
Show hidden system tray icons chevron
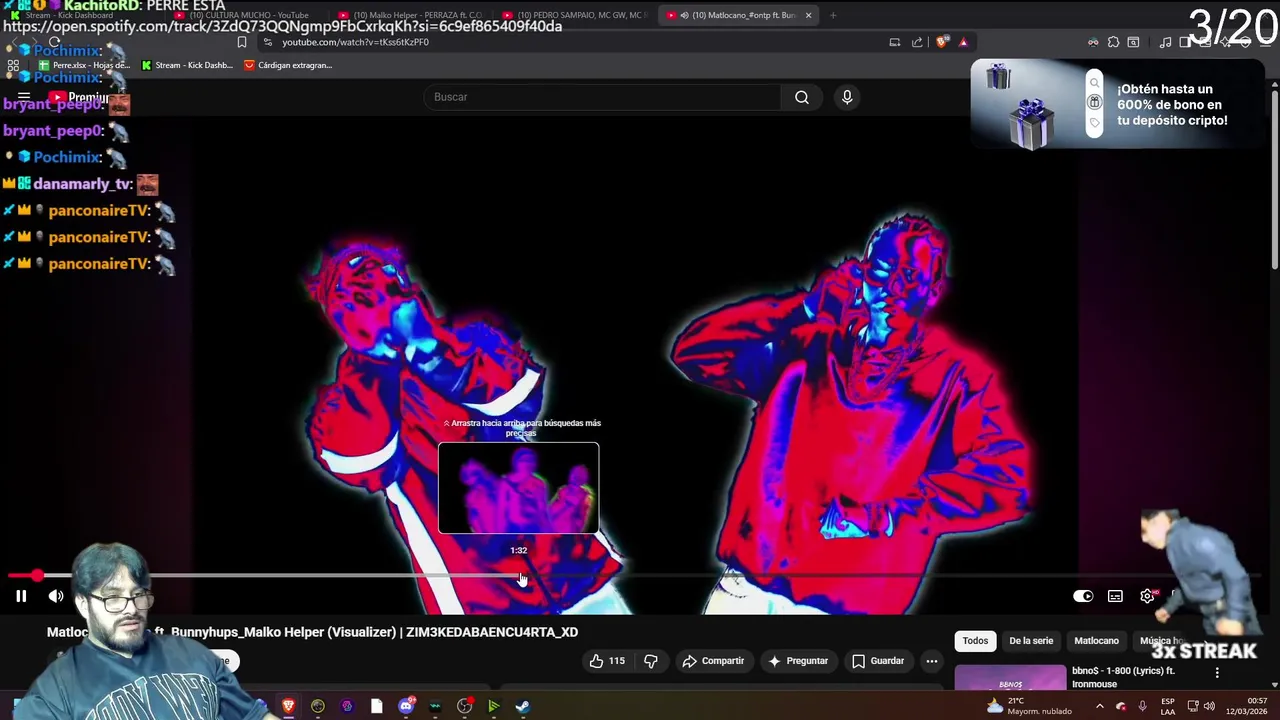[1099, 706]
